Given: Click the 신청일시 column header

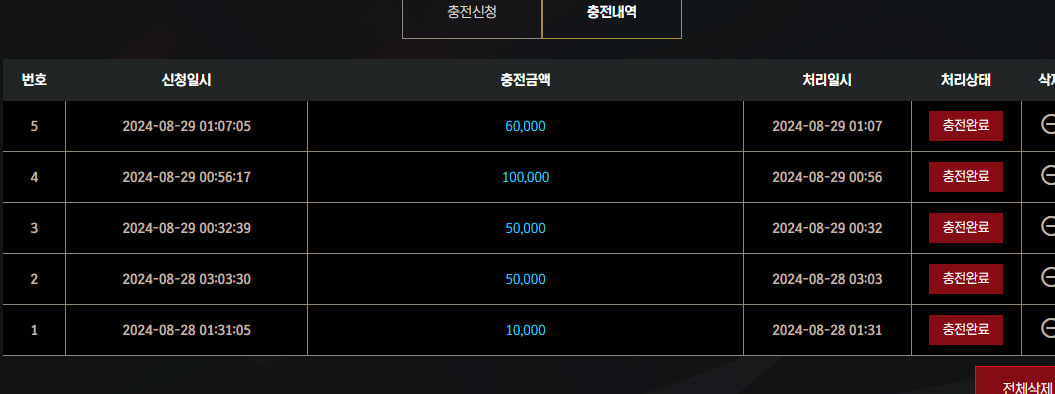Looking at the screenshot, I should (x=186, y=80).
